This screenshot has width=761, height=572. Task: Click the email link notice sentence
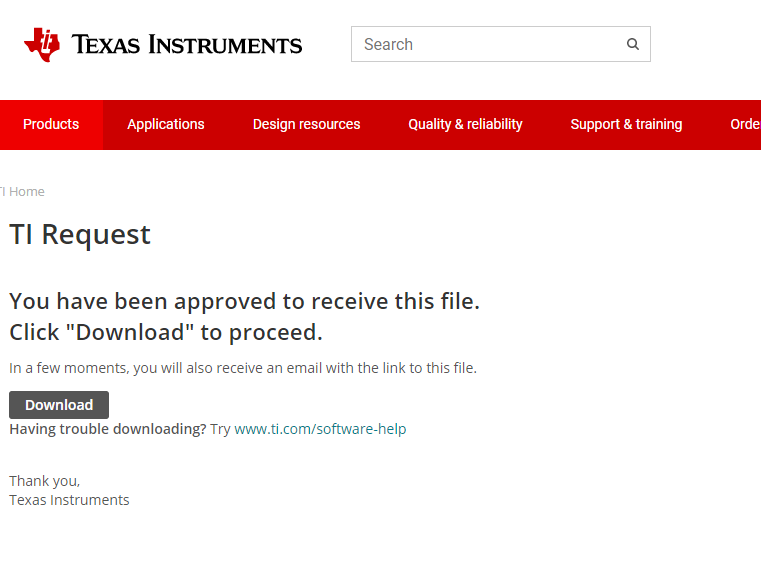pos(243,368)
